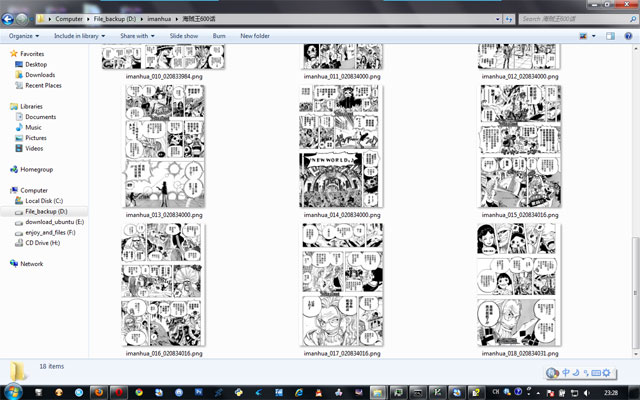Change the view using the views icon

tap(583, 36)
